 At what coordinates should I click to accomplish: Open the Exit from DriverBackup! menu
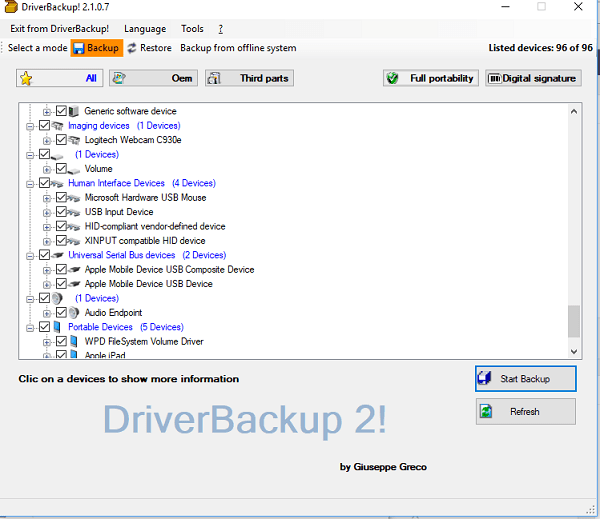(59, 29)
